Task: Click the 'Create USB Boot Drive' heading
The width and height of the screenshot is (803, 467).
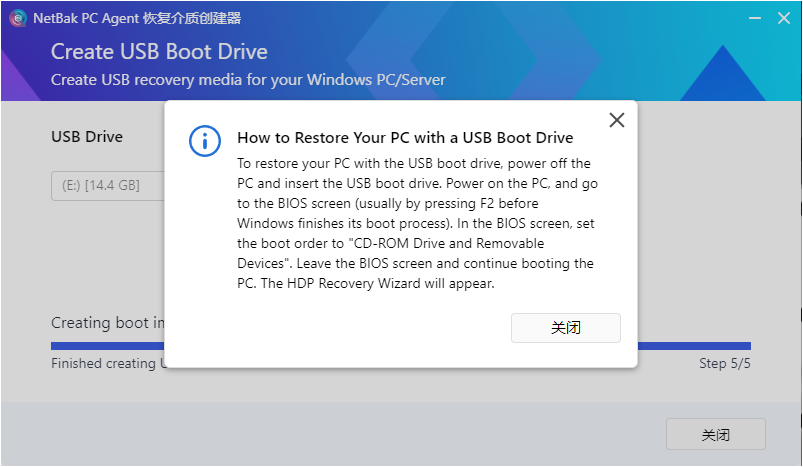Action: click(159, 52)
